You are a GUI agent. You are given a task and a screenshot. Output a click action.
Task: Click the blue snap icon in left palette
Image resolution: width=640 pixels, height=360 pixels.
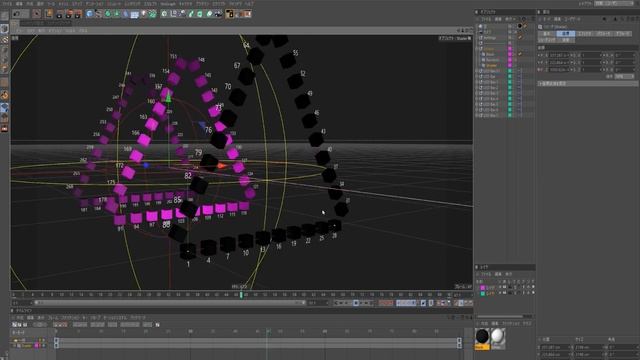pos(4,108)
